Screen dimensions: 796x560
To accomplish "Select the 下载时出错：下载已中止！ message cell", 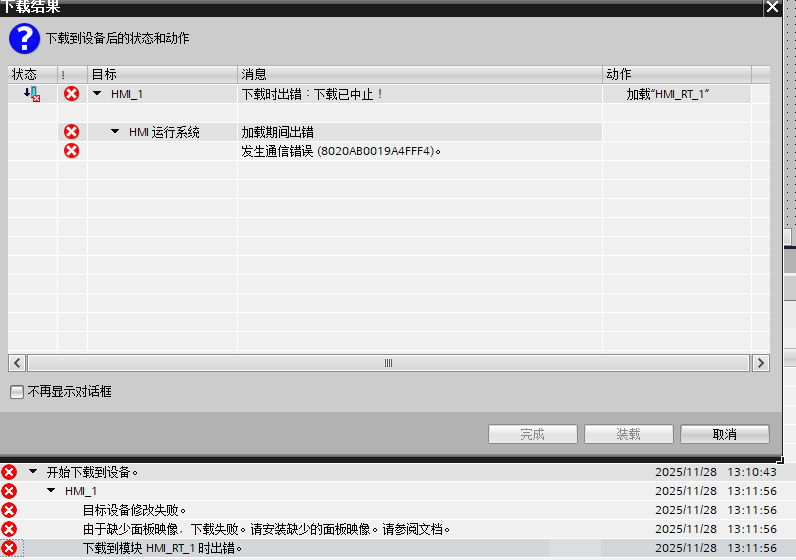I will [420, 94].
